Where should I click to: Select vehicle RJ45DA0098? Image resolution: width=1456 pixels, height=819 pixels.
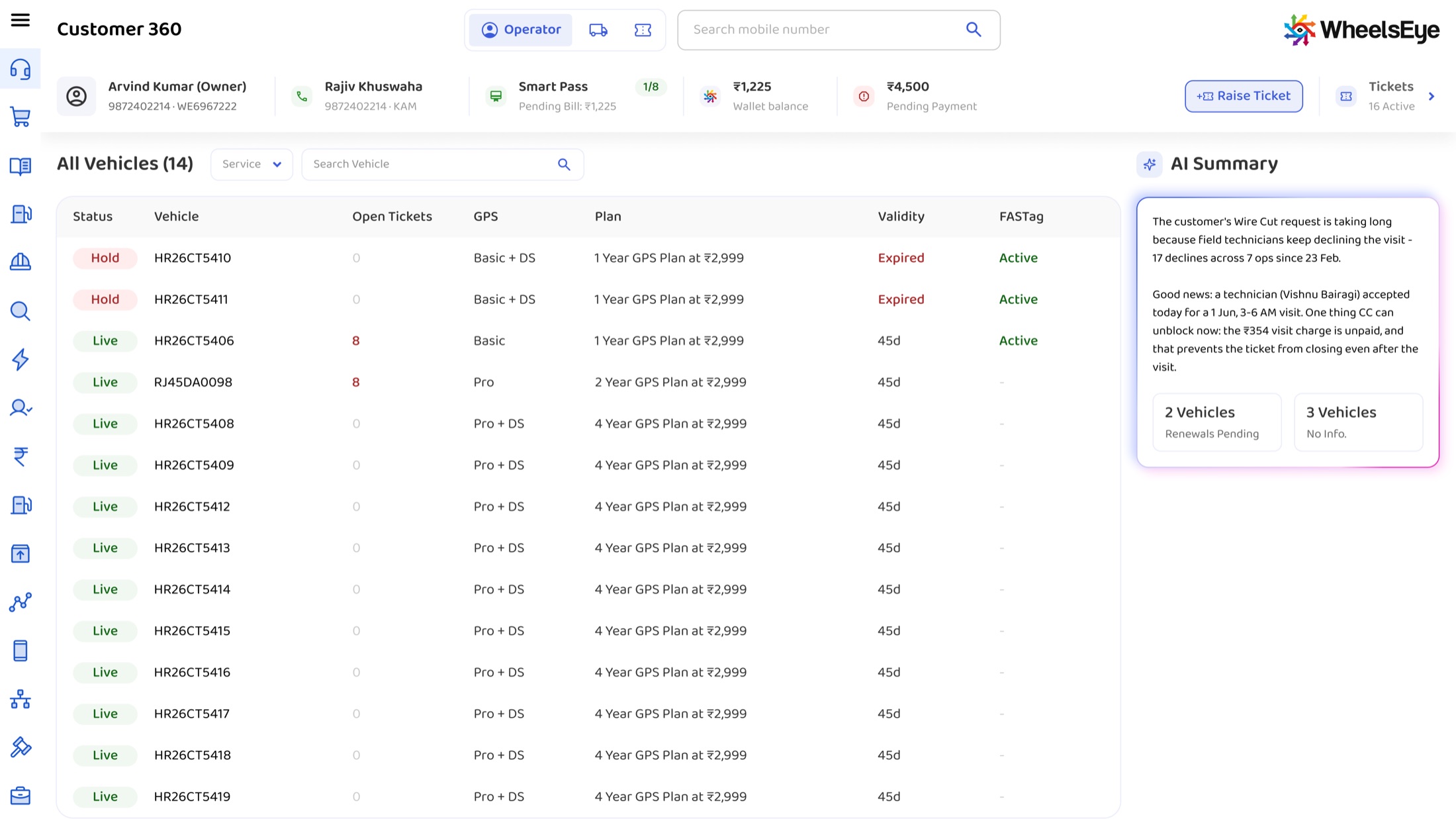[193, 382]
